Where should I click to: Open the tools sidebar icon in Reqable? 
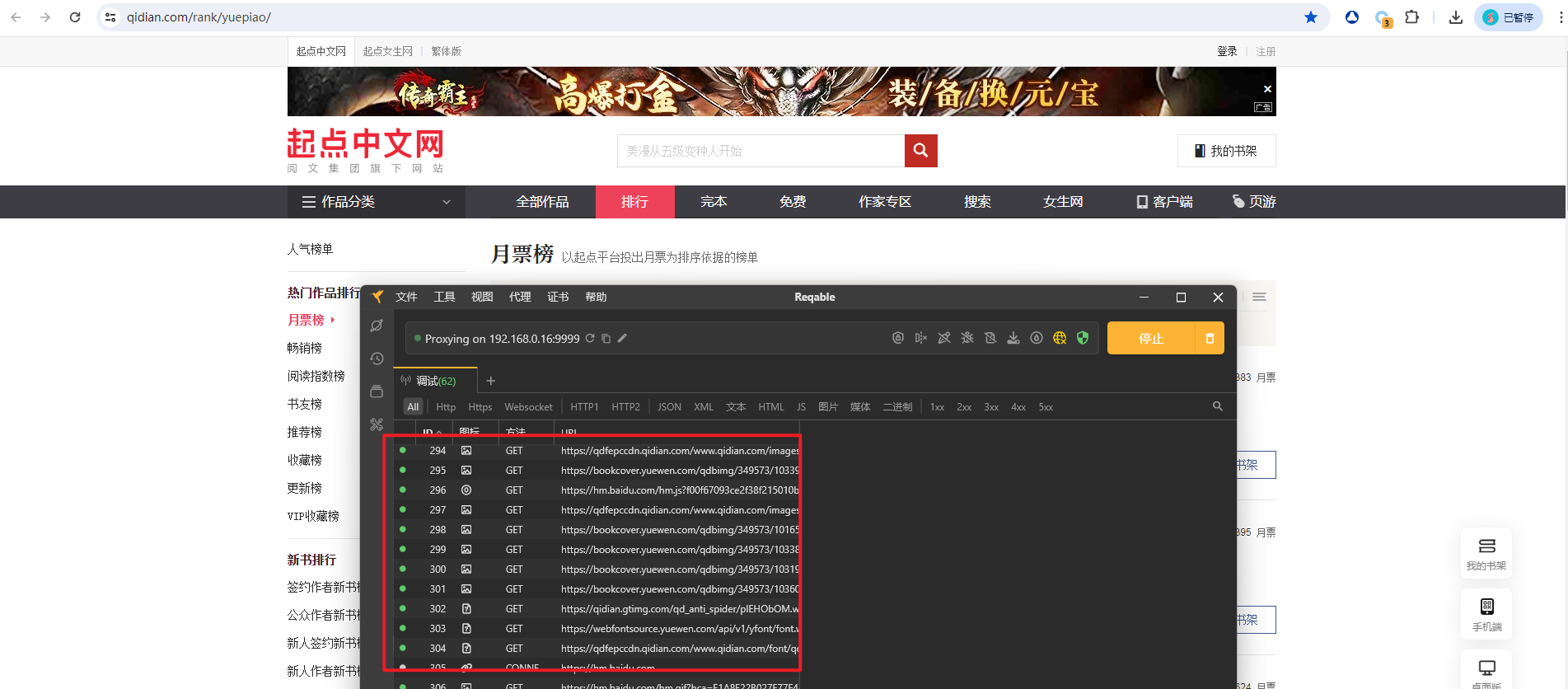377,424
